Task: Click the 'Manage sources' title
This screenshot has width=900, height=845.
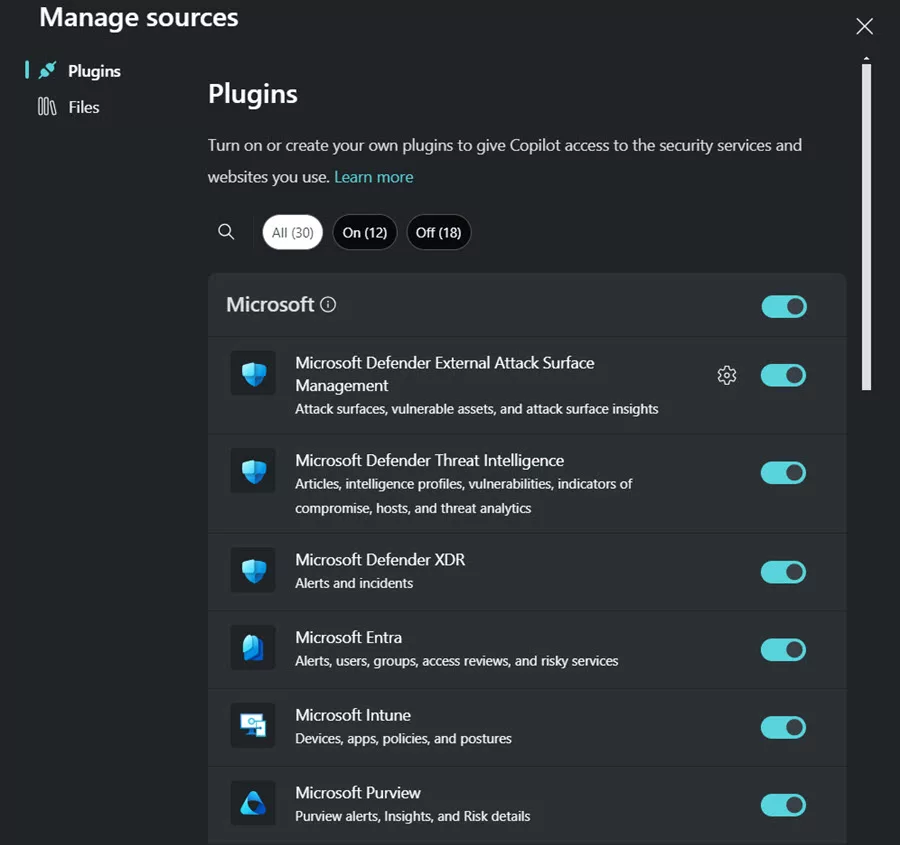Action: coord(138,18)
